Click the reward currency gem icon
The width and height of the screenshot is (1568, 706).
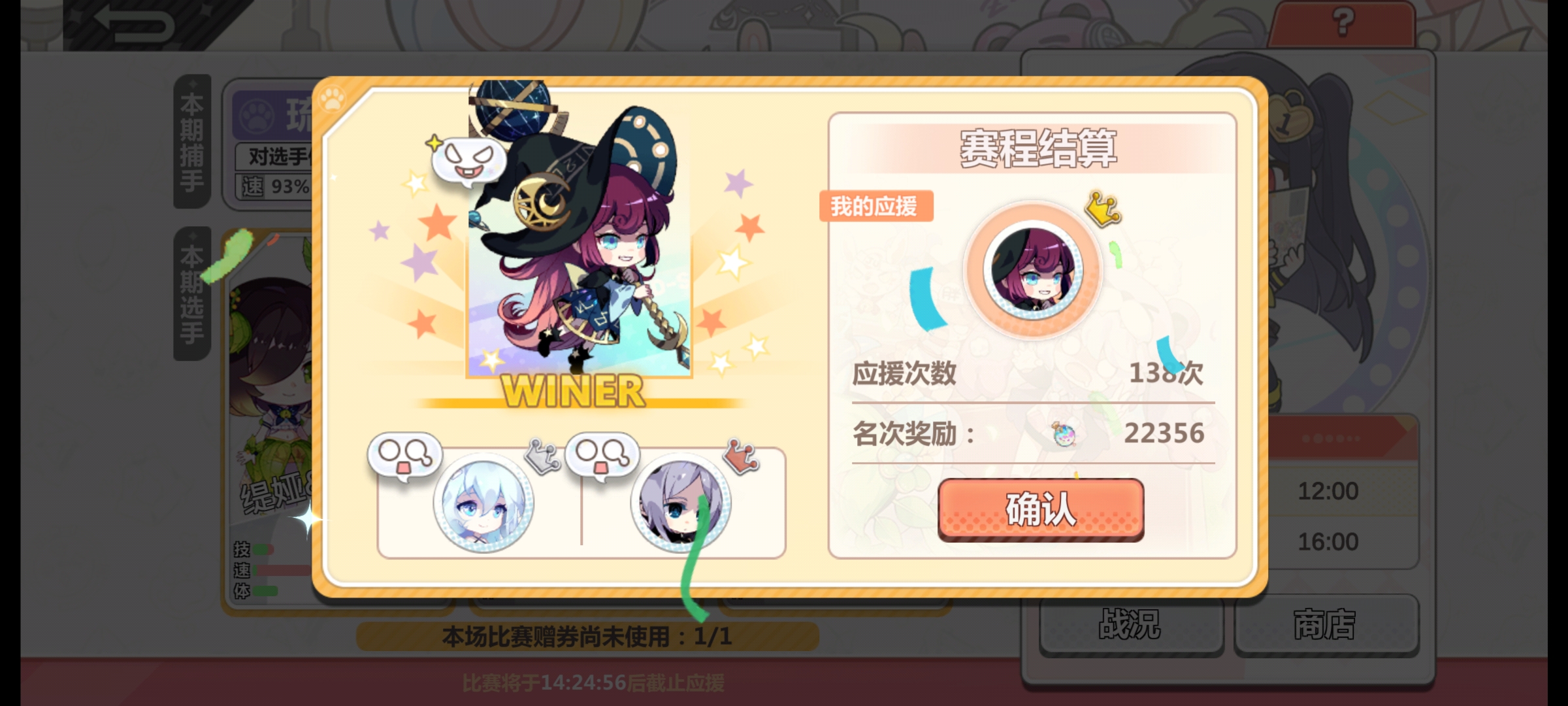coord(1064,434)
